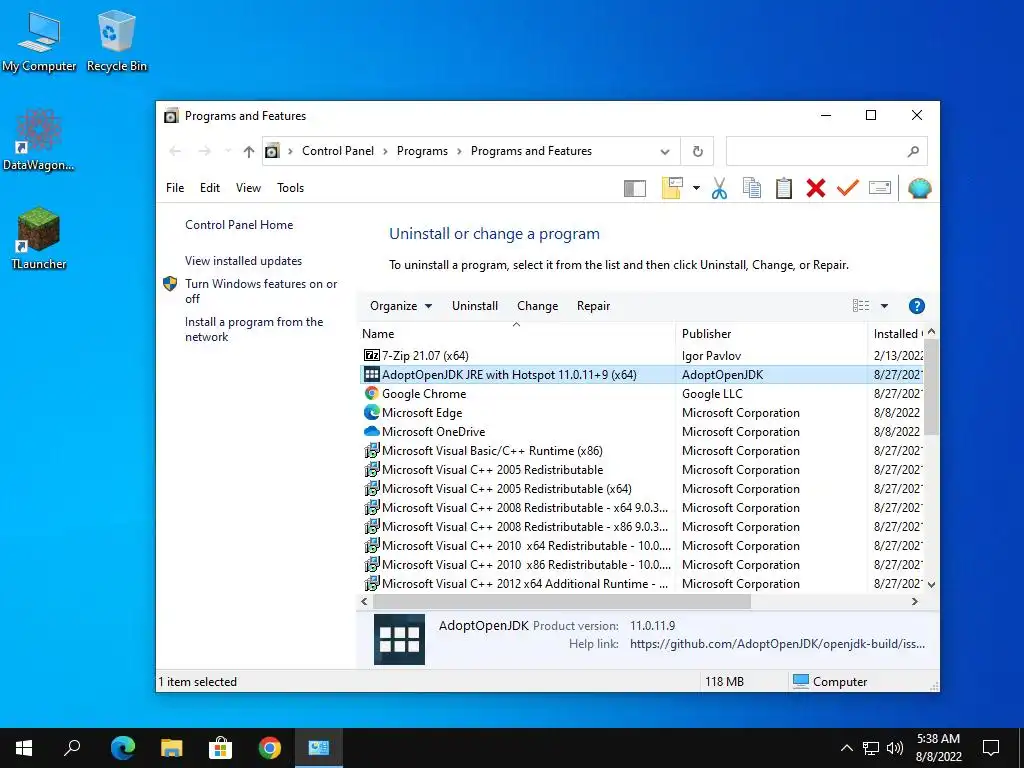Click the Rename toolbar icon
Screen dimensions: 1024x768
(880, 188)
